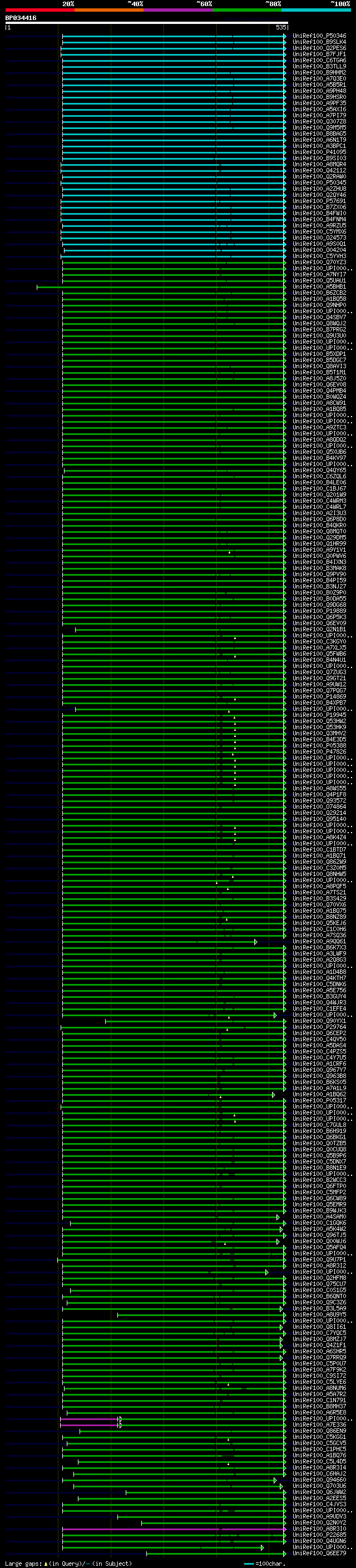Screen dimensions: 356x1568
Task: Select the UniRef100_P19945 label
Action: tap(319, 715)
